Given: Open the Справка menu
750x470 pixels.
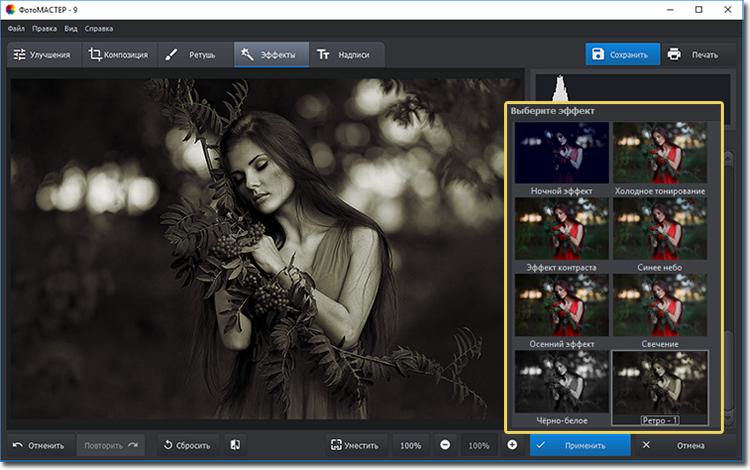Looking at the screenshot, I should pyautogui.click(x=98, y=28).
